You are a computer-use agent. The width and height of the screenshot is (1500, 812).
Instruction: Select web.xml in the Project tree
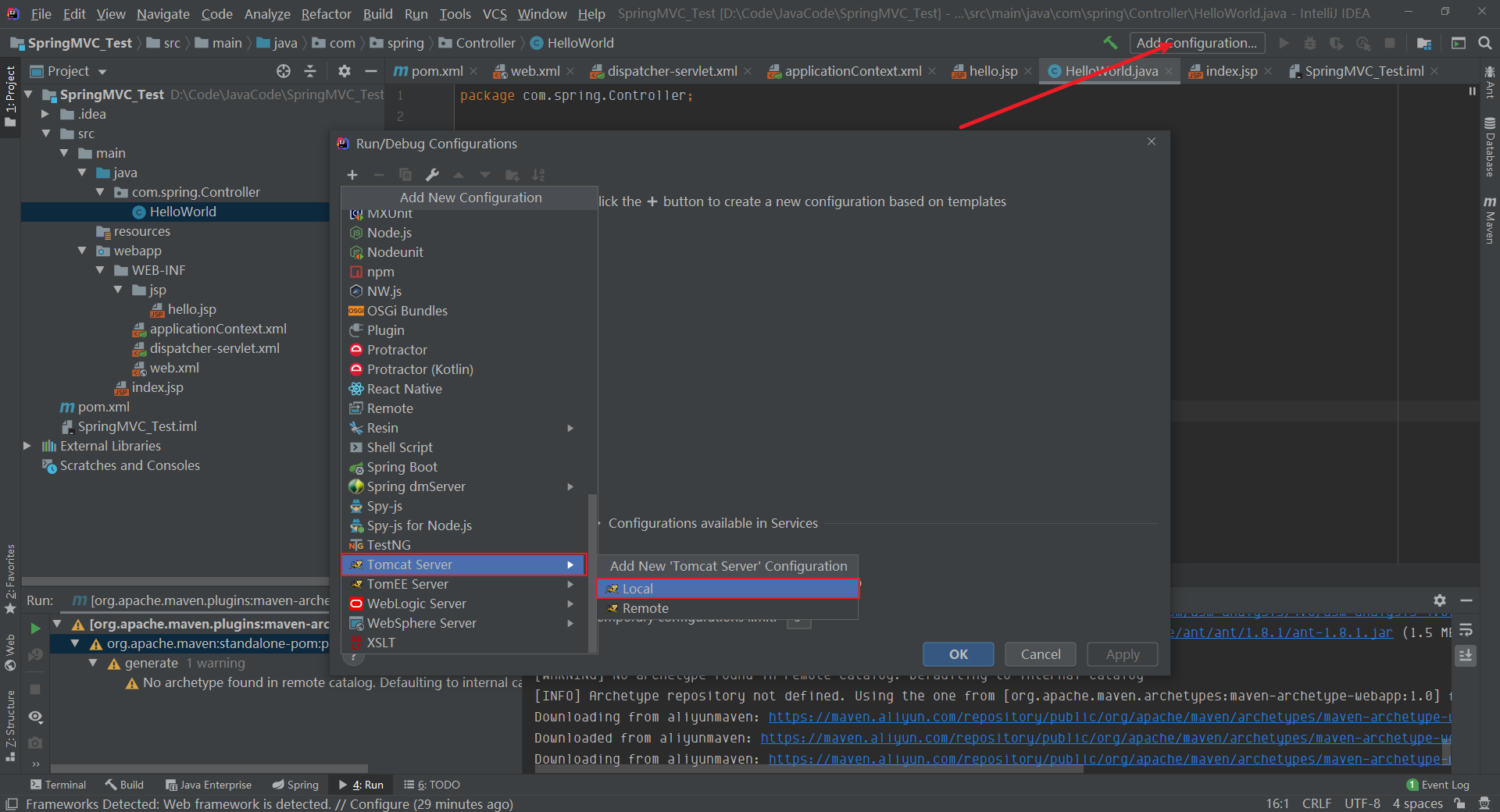[174, 368]
